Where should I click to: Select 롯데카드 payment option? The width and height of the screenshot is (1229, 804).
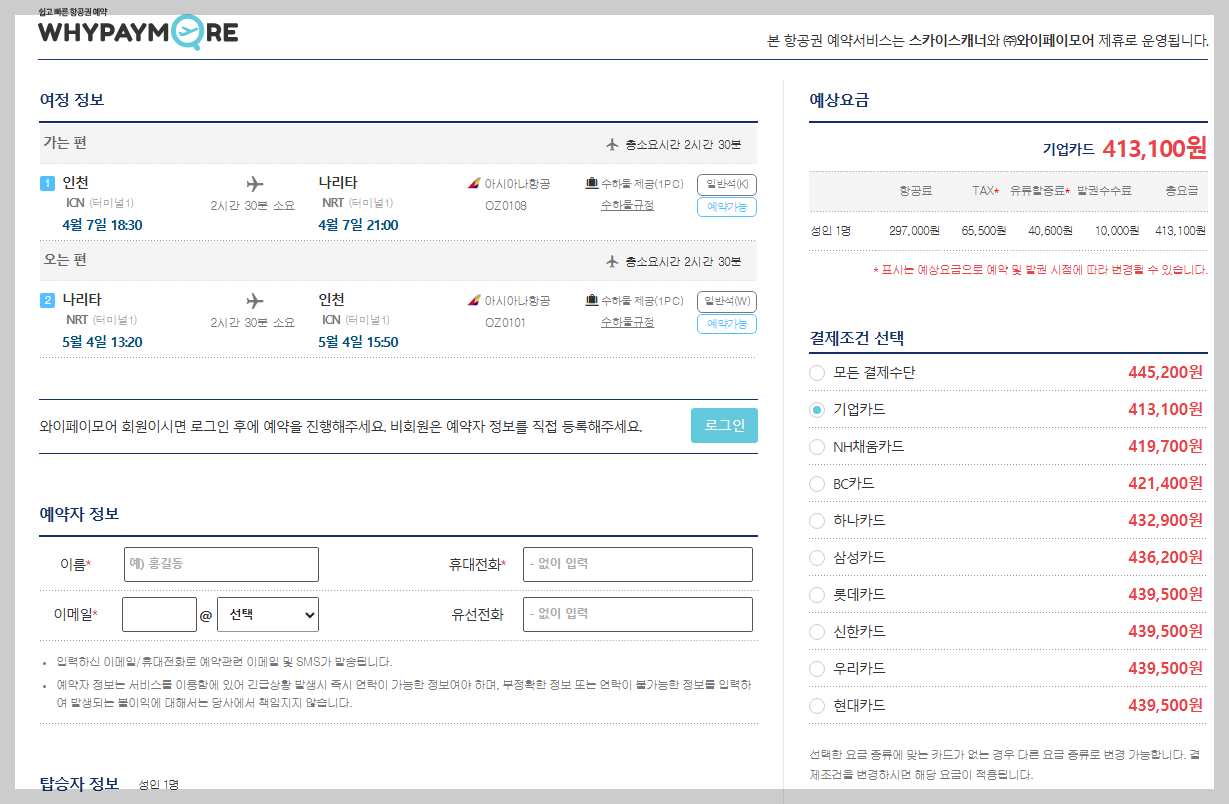pos(817,595)
